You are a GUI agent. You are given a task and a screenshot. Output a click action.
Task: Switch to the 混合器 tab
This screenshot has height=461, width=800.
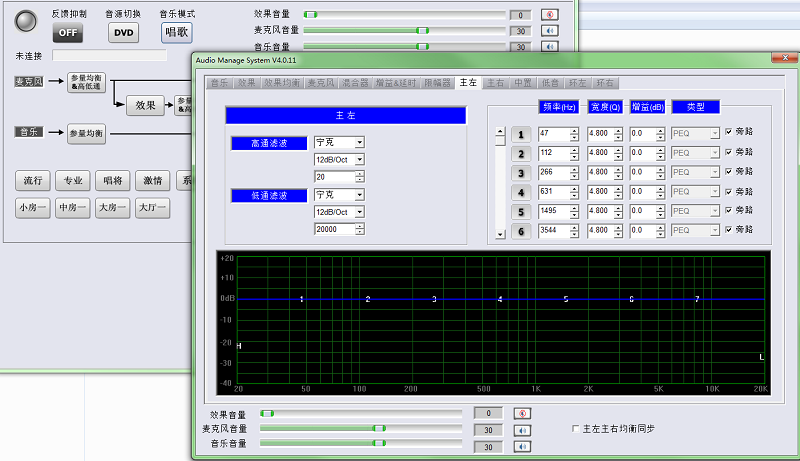[355, 83]
